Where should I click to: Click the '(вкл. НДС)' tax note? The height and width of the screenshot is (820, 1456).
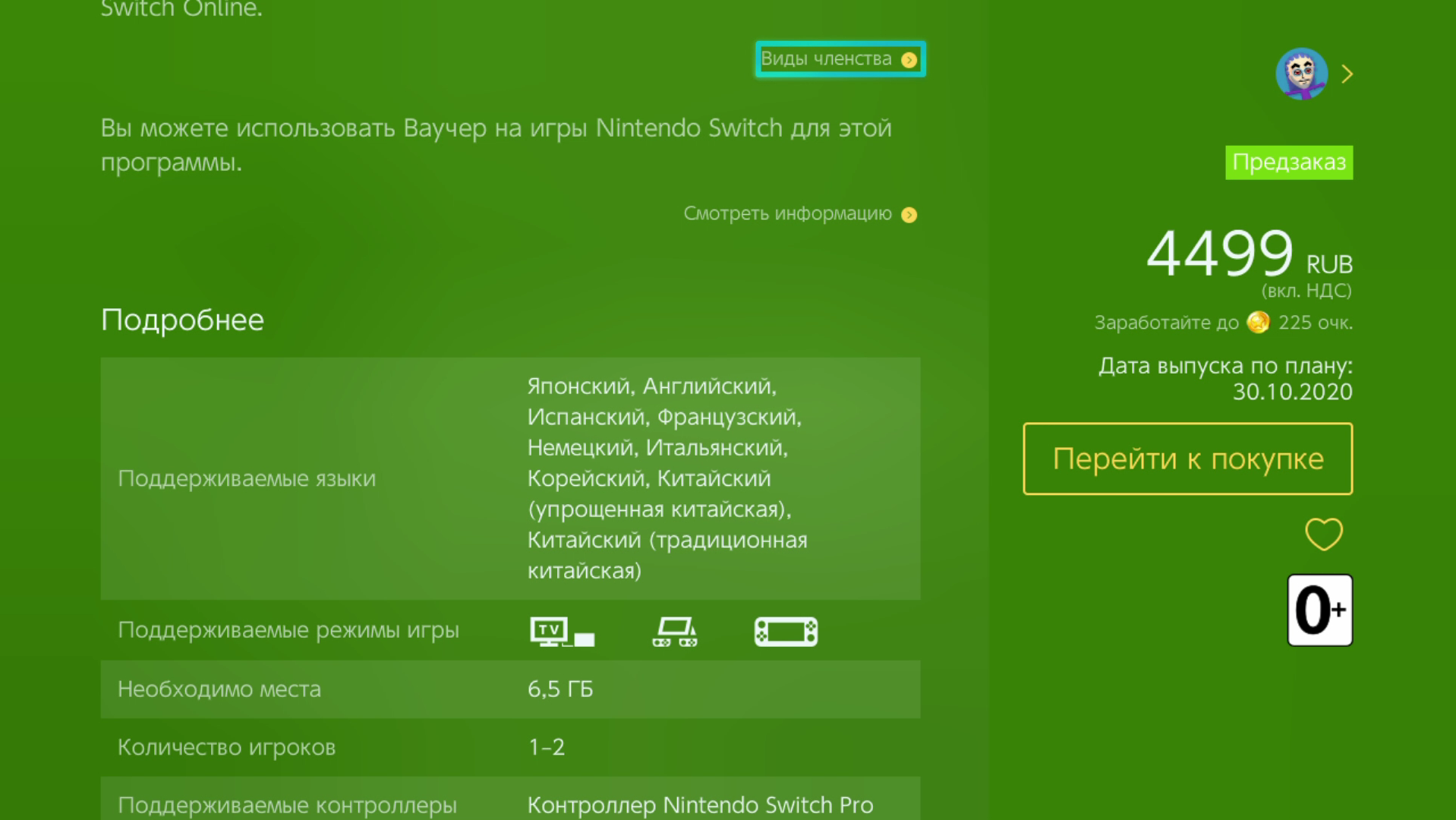pos(1306,291)
